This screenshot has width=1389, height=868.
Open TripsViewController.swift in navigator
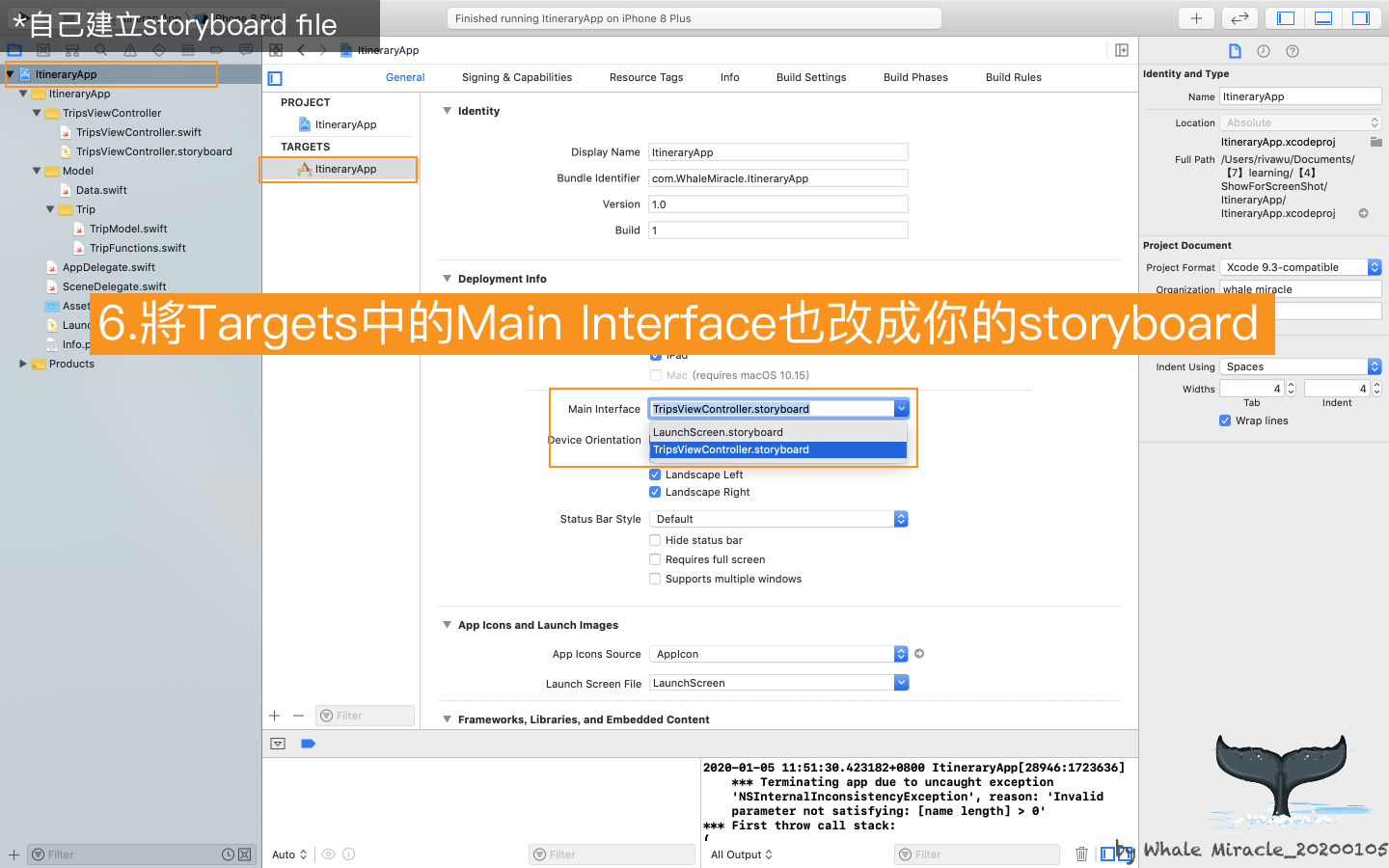[139, 132]
